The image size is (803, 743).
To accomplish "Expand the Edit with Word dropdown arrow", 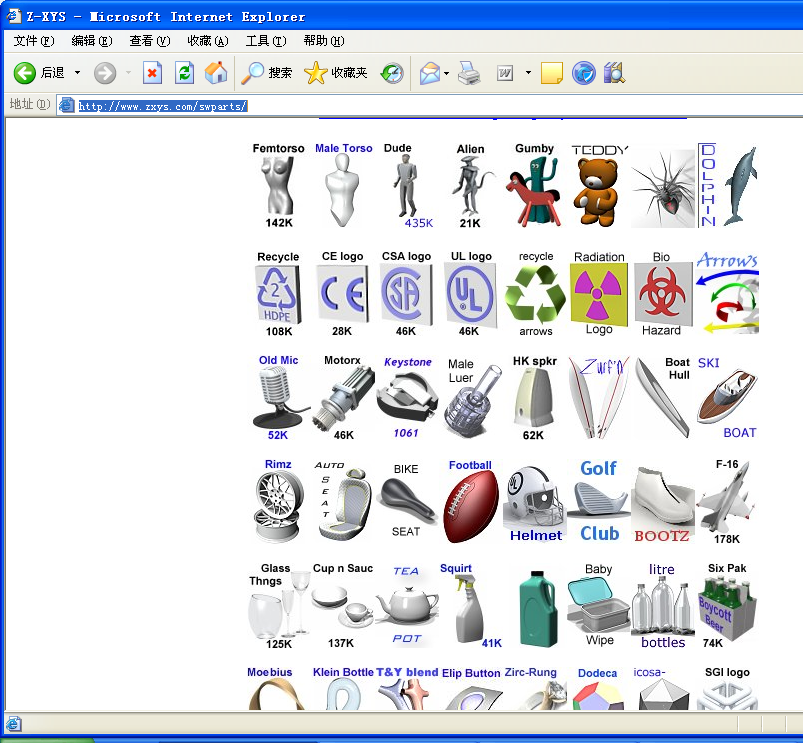I will pos(528,73).
